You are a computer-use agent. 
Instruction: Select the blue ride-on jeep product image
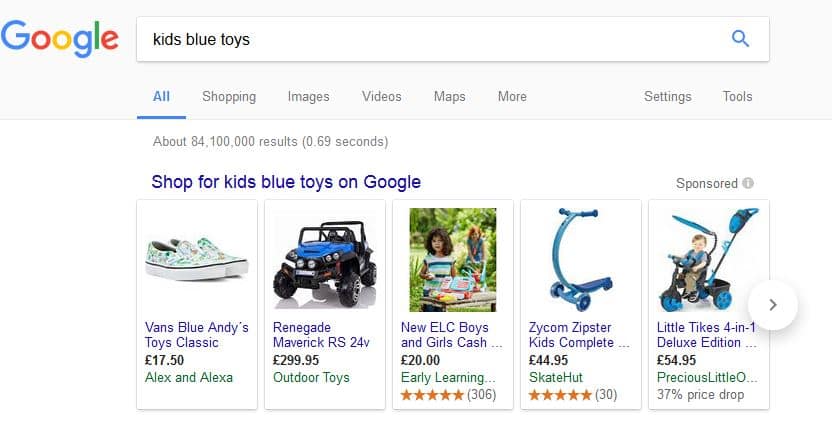tap(324, 260)
